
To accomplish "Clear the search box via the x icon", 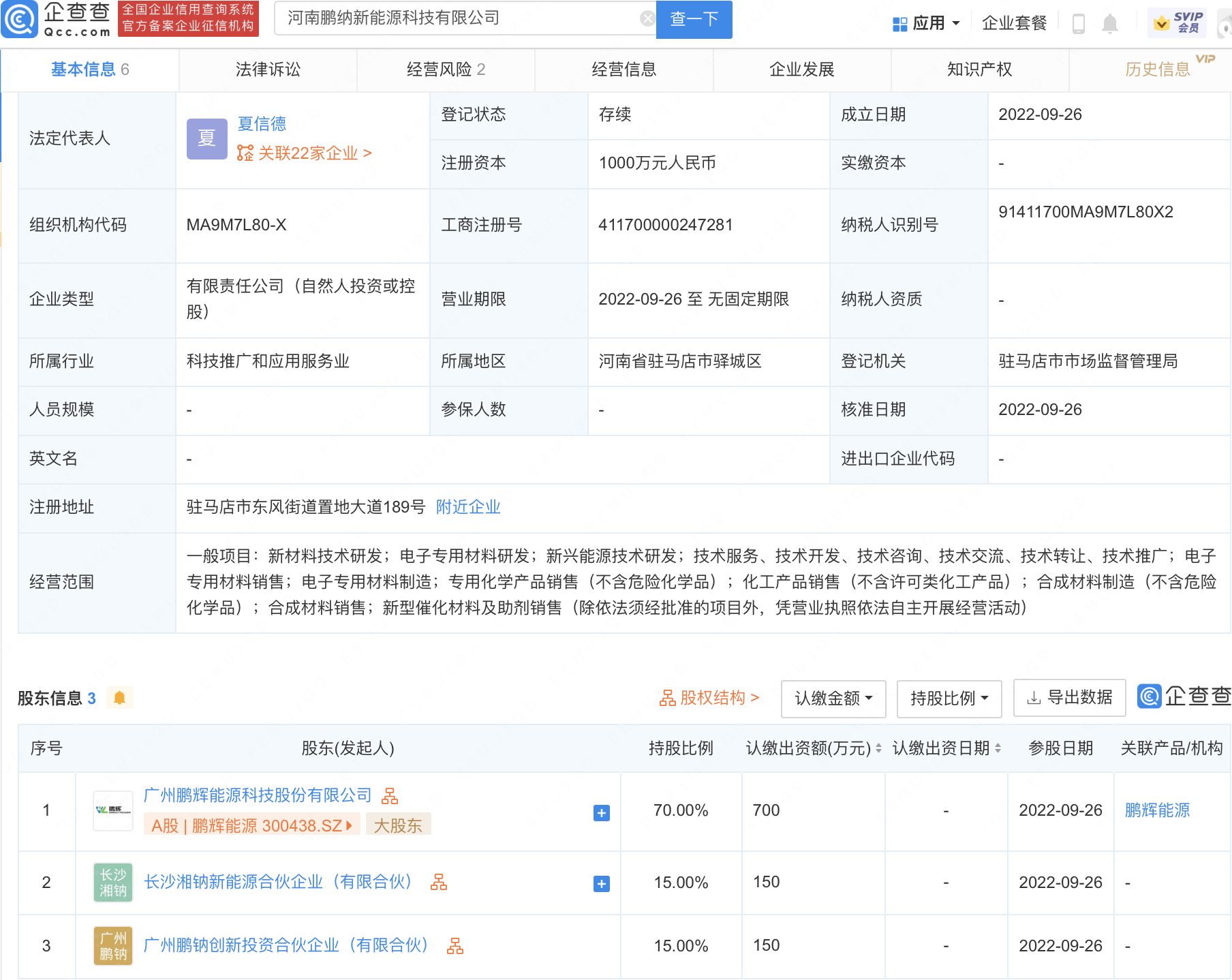I will pyautogui.click(x=646, y=18).
